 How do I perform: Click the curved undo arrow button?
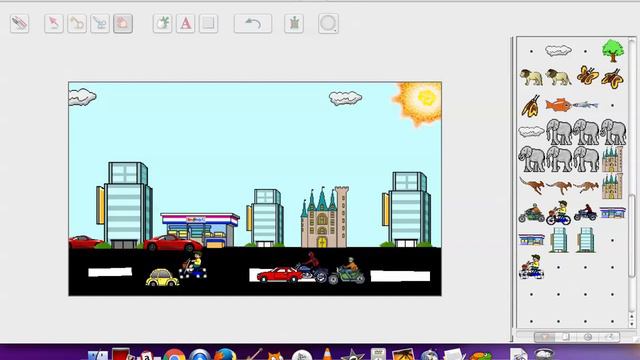253,23
